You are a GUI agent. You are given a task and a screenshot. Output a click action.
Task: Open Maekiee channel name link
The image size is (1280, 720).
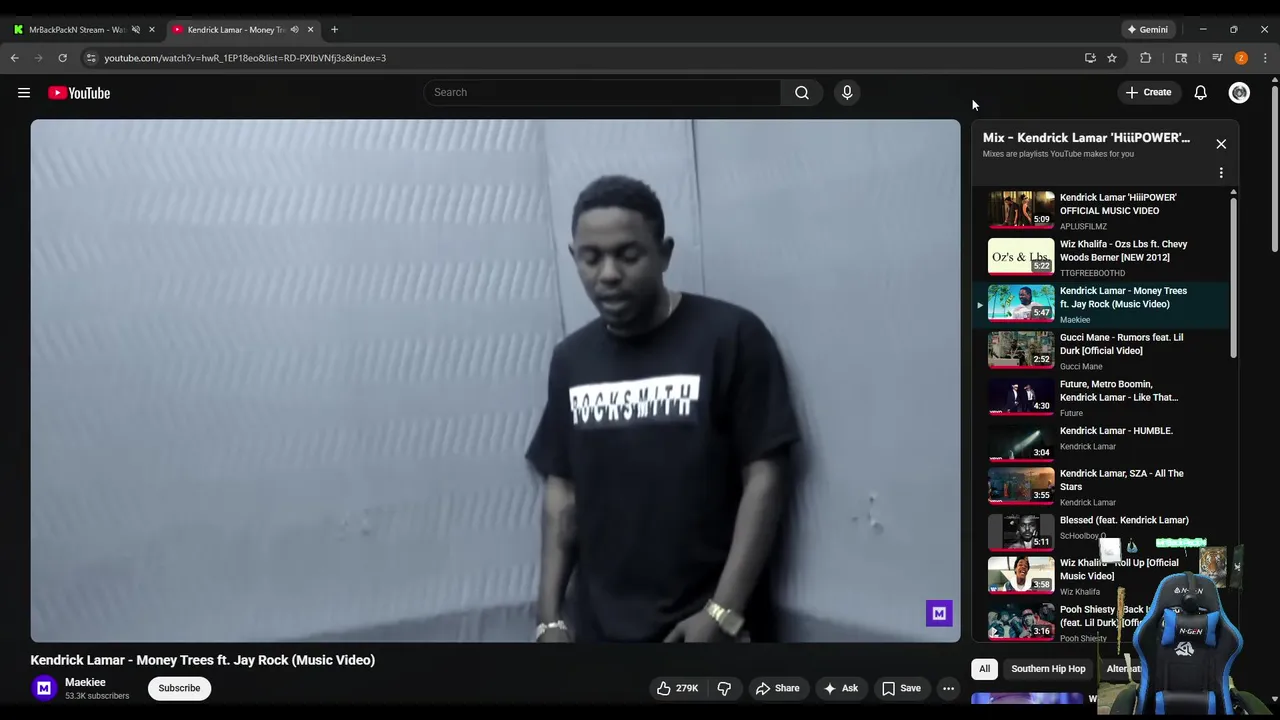pyautogui.click(x=85, y=682)
